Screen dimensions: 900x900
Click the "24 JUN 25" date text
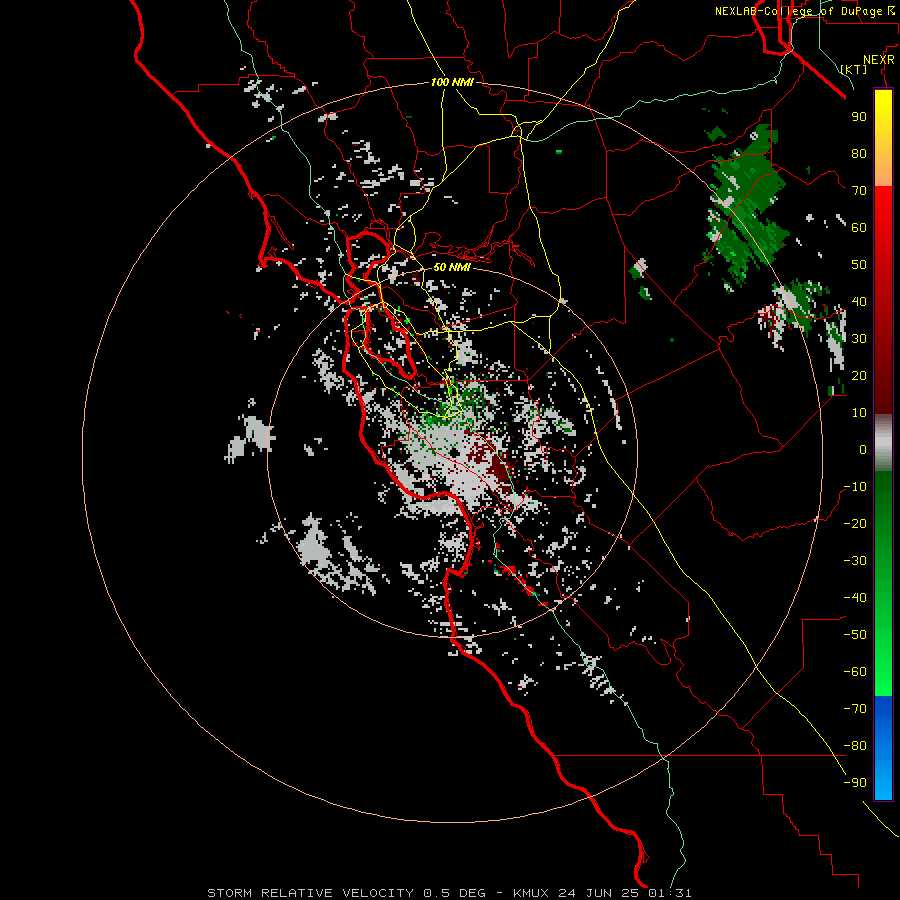pyautogui.click(x=598, y=893)
